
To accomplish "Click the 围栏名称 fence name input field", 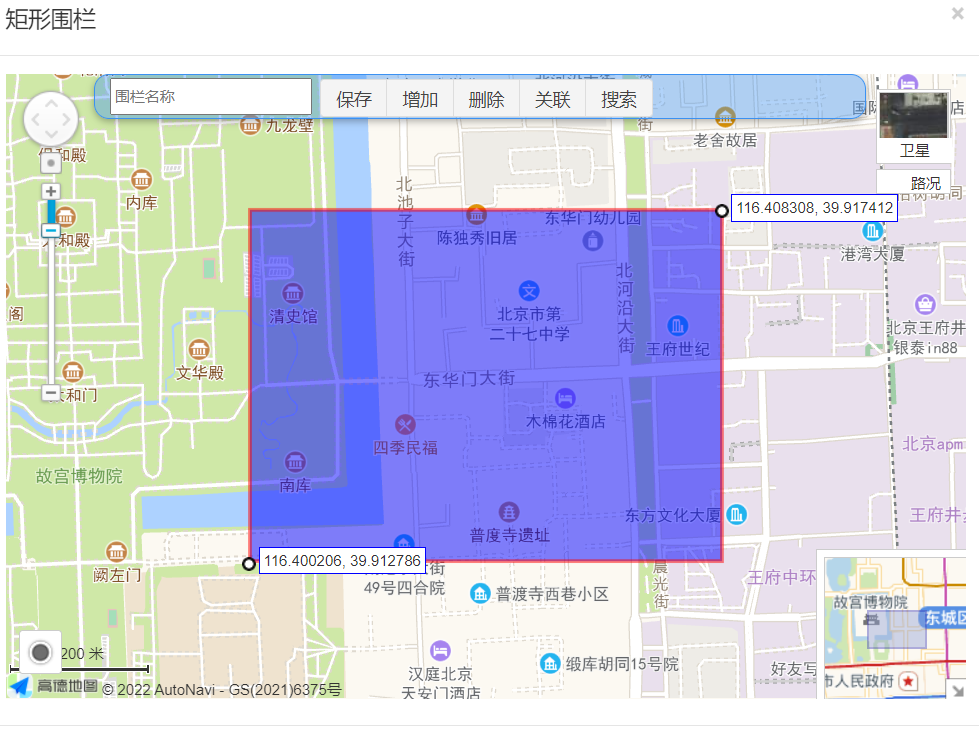I will (210, 97).
